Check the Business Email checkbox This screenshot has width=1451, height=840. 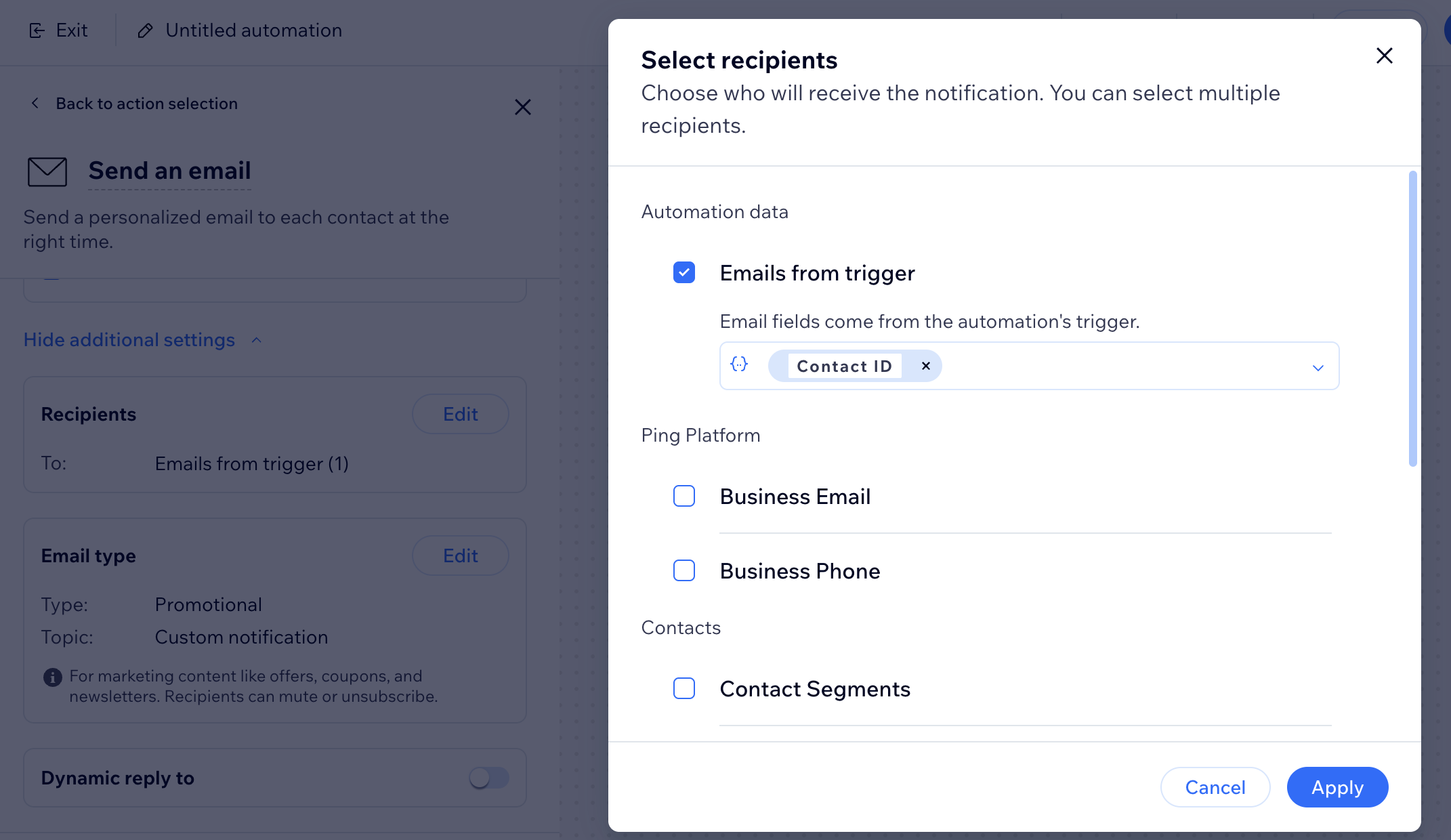[684, 496]
